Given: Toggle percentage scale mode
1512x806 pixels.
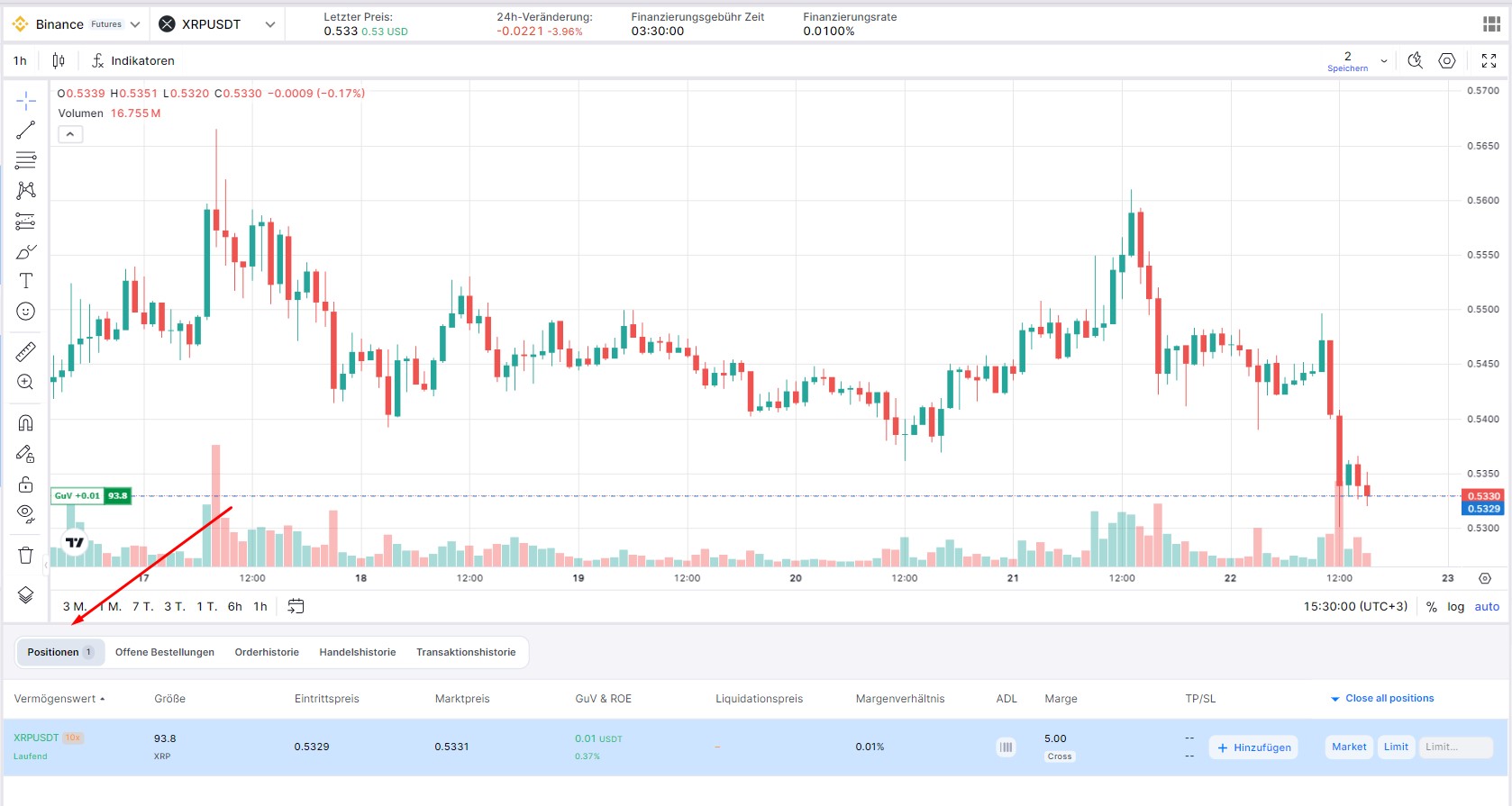Looking at the screenshot, I should click(1431, 607).
